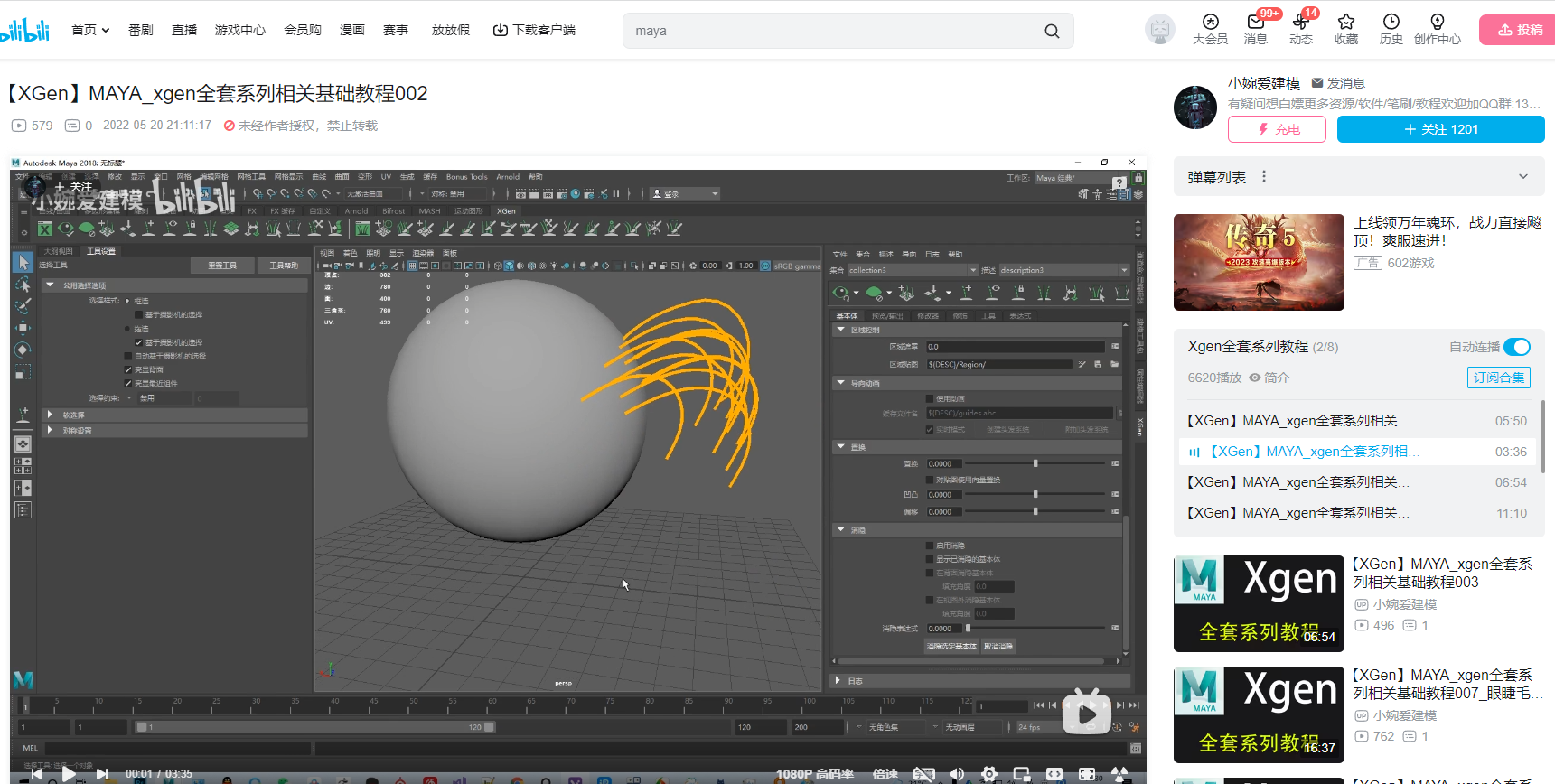Click the 充电 charge button
Screen dimensions: 1555x784
coord(1277,129)
